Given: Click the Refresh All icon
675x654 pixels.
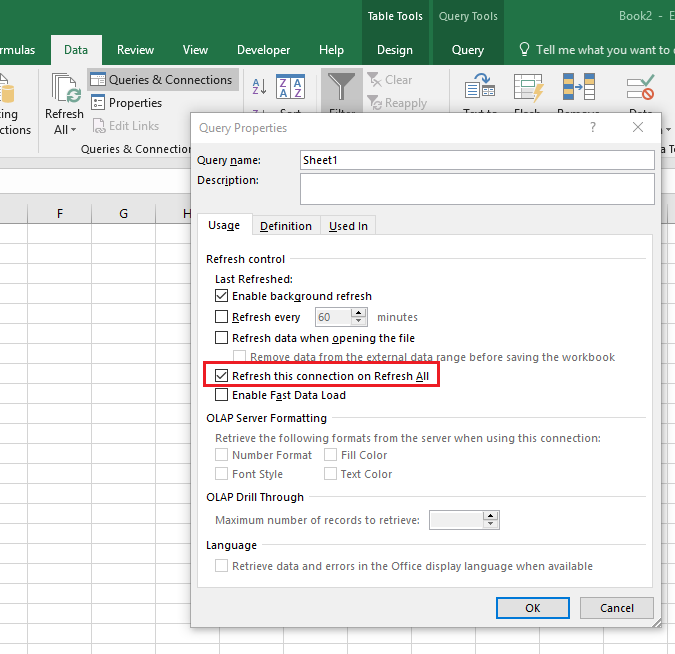Looking at the screenshot, I should click(x=65, y=88).
